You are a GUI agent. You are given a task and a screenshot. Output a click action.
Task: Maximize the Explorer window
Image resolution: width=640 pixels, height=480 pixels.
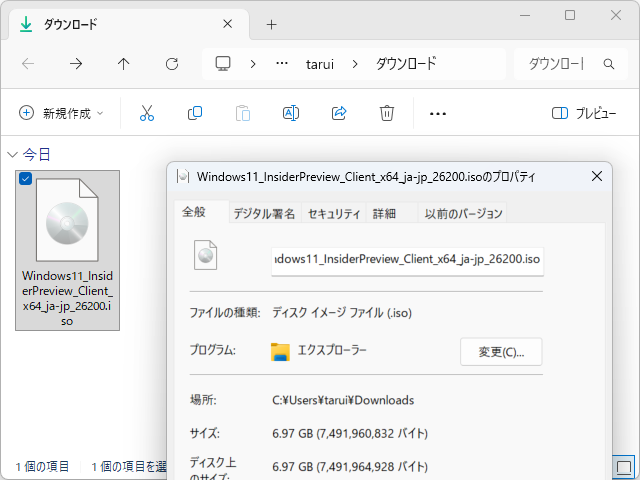[x=570, y=16]
